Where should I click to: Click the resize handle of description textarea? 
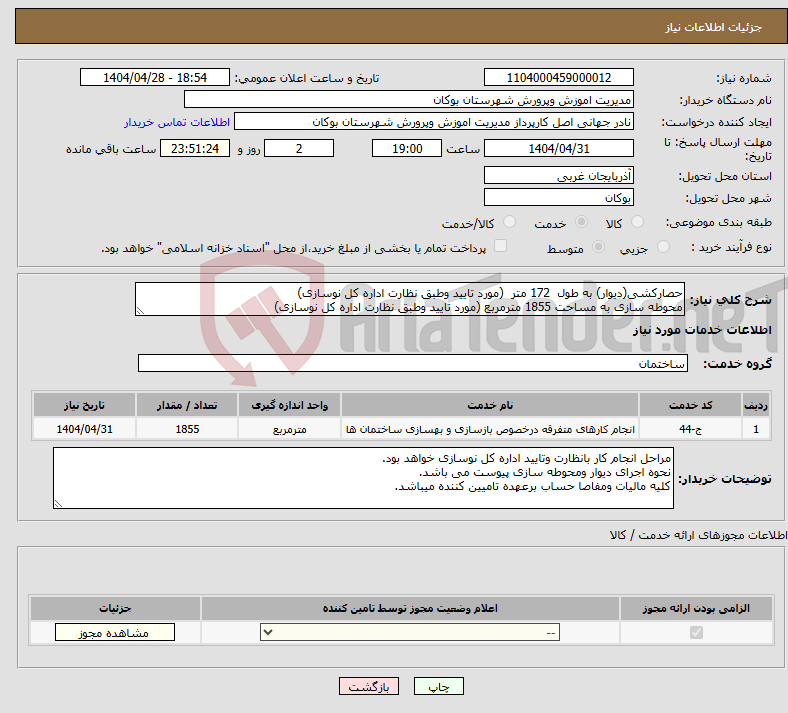140,311
